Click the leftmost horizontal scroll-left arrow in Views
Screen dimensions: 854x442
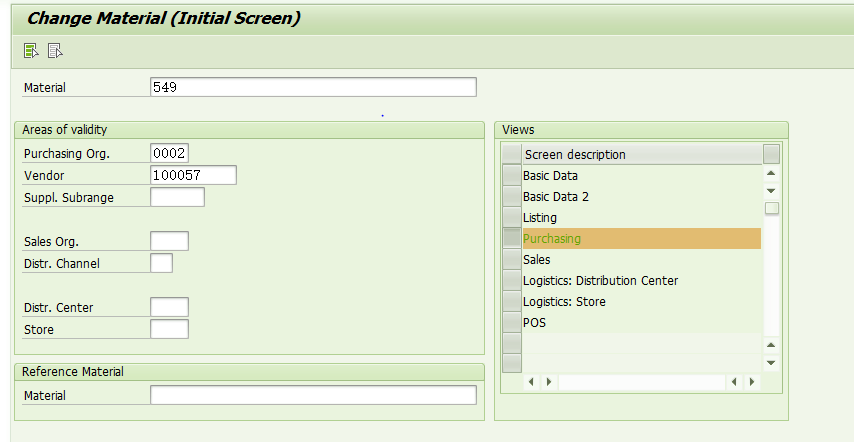coord(532,382)
